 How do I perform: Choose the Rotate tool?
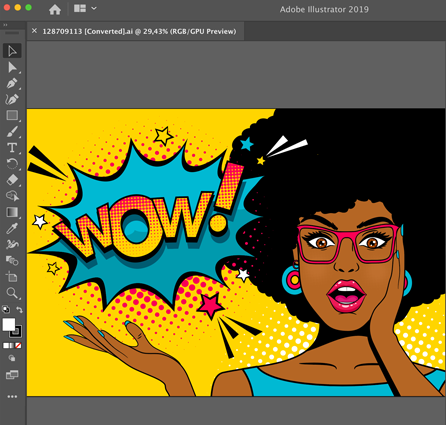12,164
